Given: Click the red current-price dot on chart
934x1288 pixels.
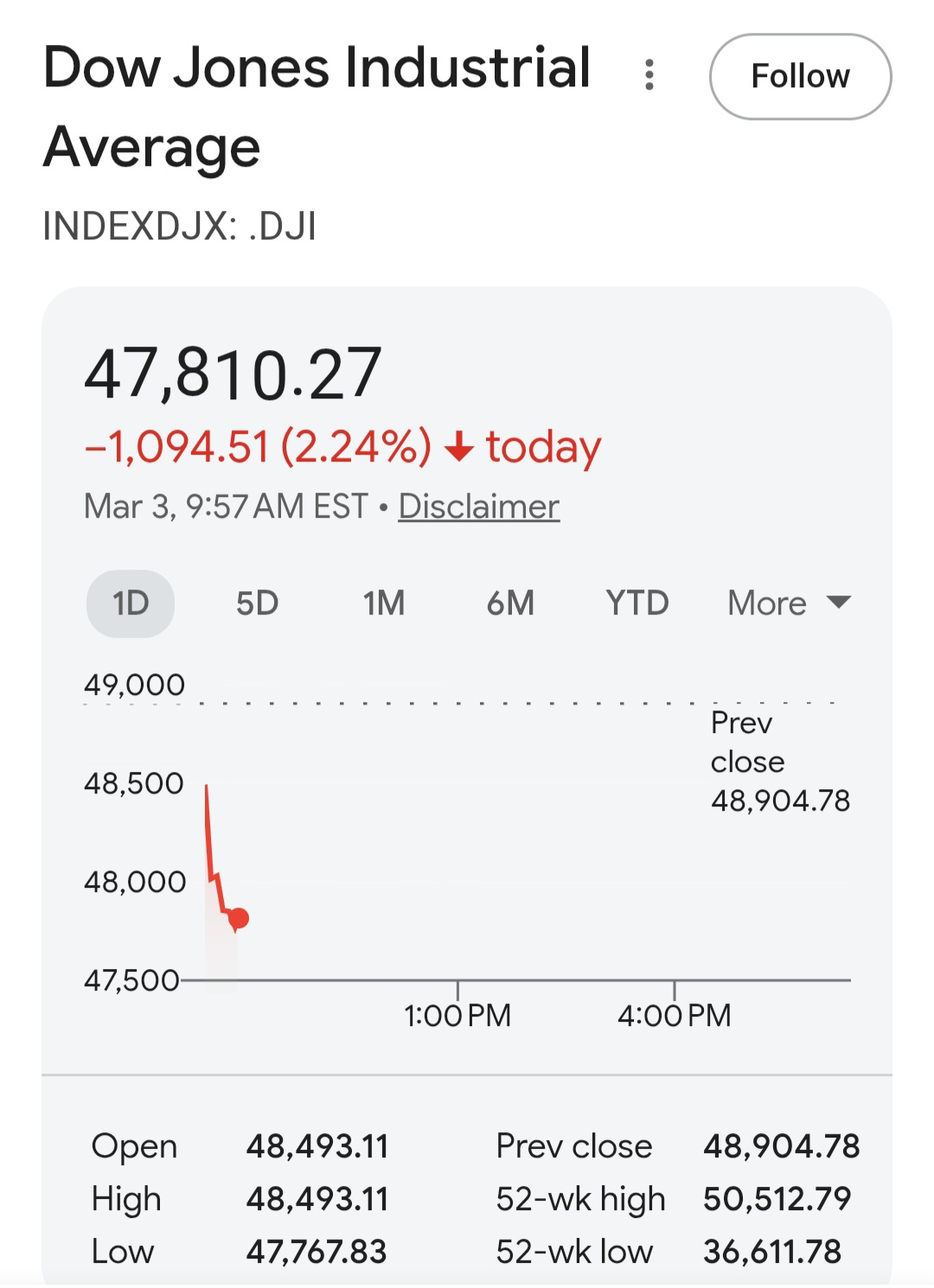Looking at the screenshot, I should point(240,918).
